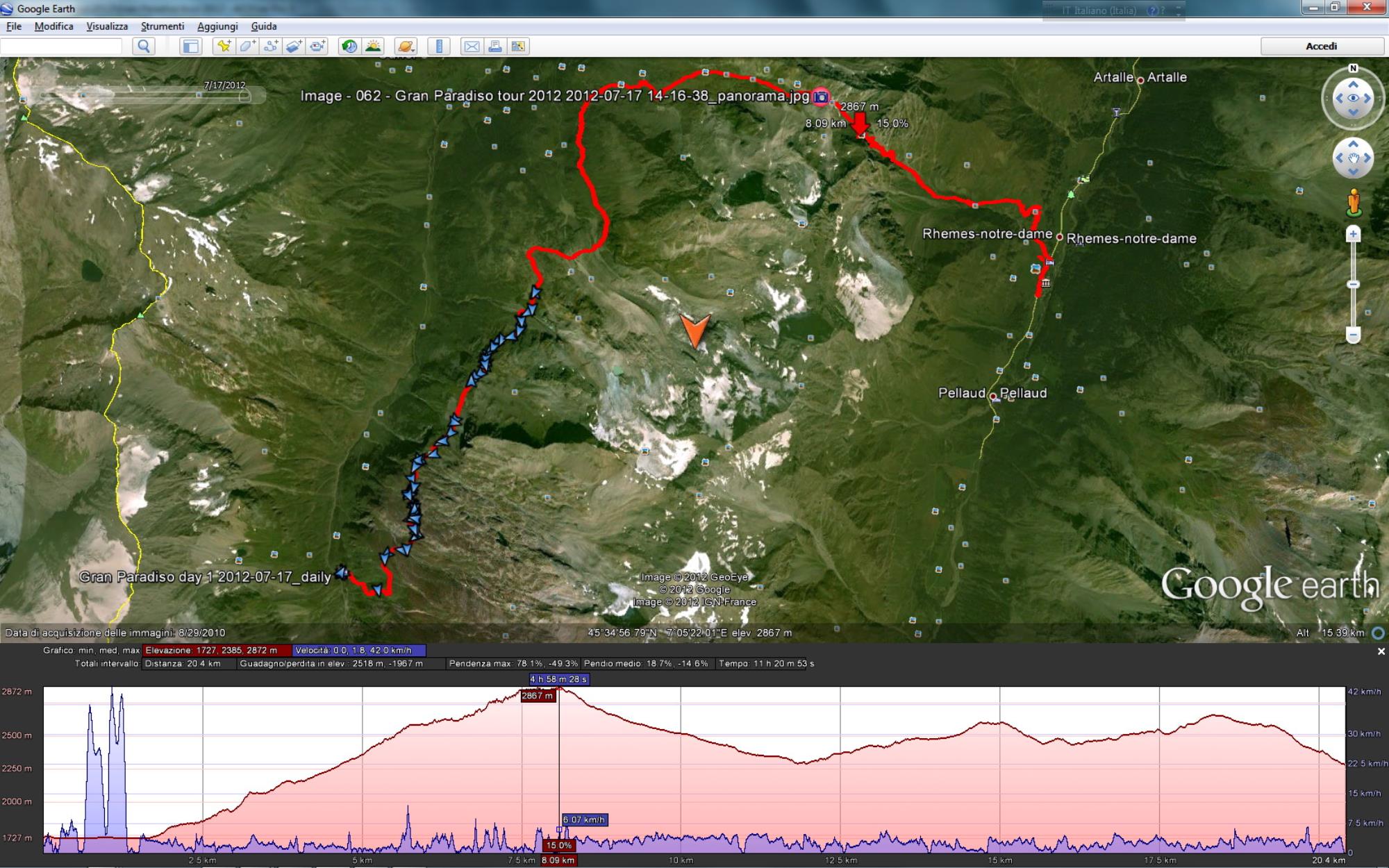The width and height of the screenshot is (1389, 868).
Task: Click the 6.07 km/h speed tag
Action: (585, 820)
